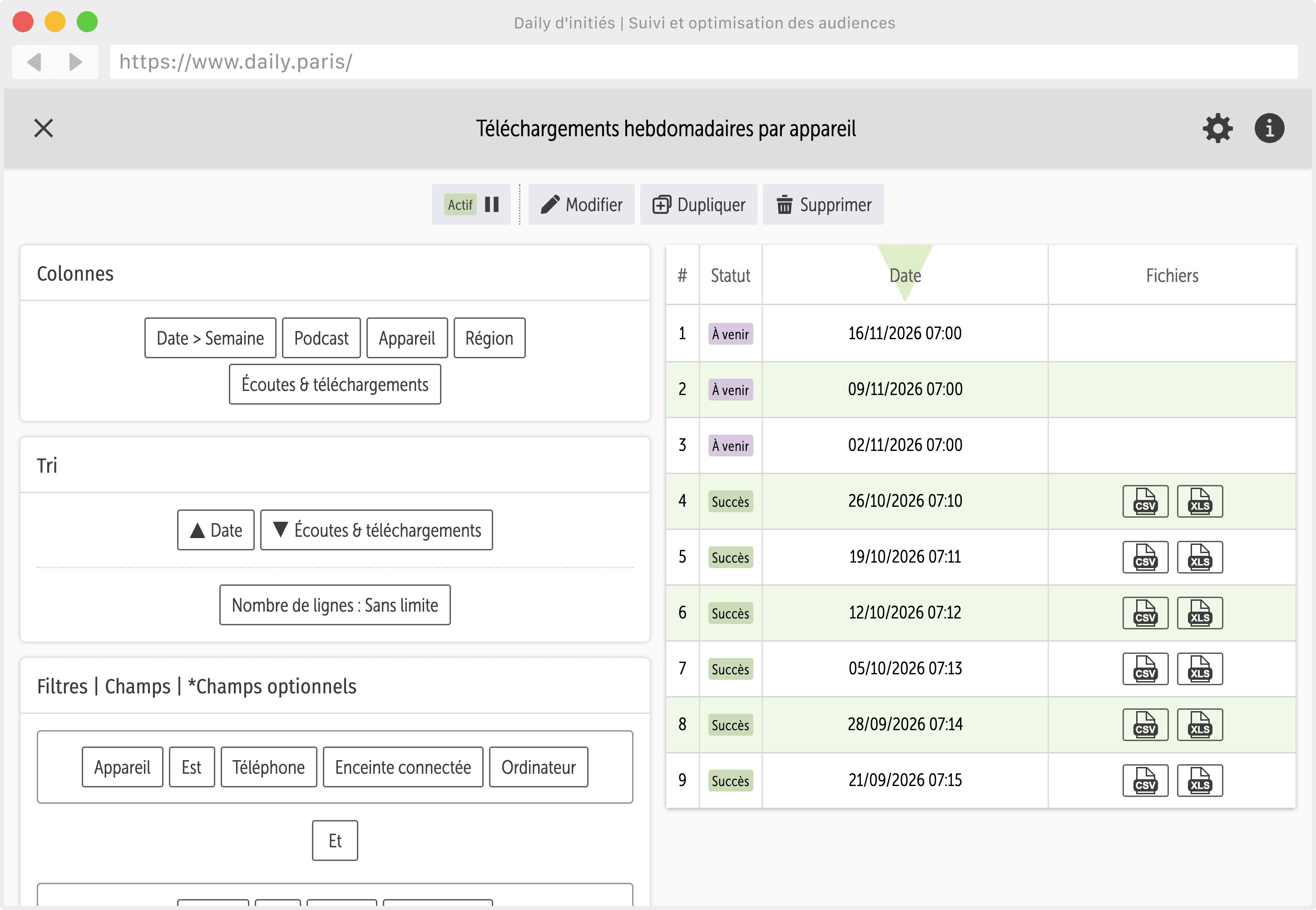Download CSV file for 28/09/2026 run
This screenshot has height=910, width=1316.
pyautogui.click(x=1145, y=725)
